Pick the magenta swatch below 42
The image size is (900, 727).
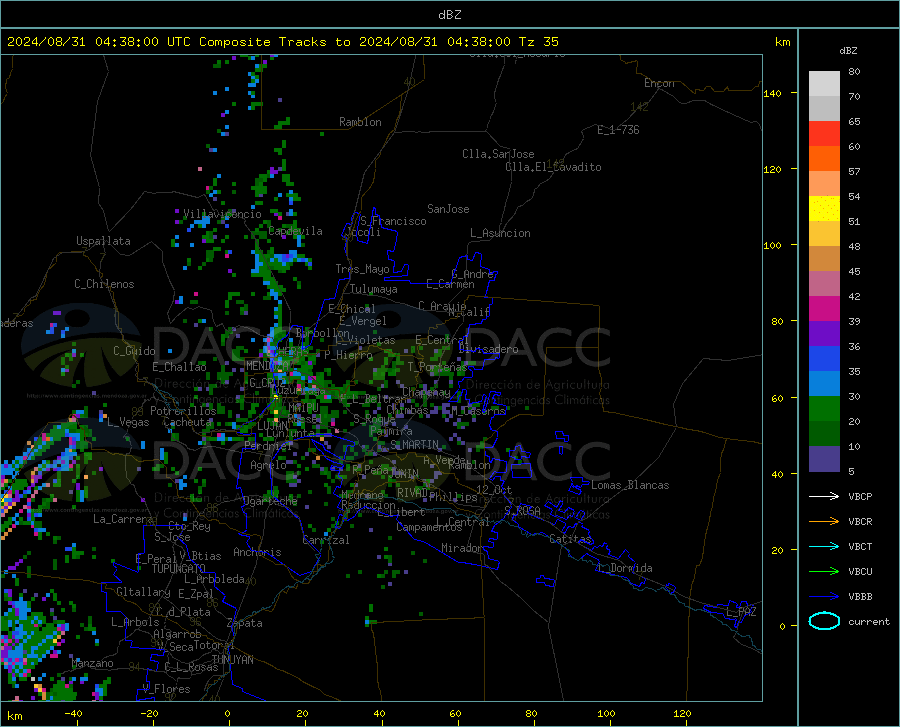click(824, 309)
